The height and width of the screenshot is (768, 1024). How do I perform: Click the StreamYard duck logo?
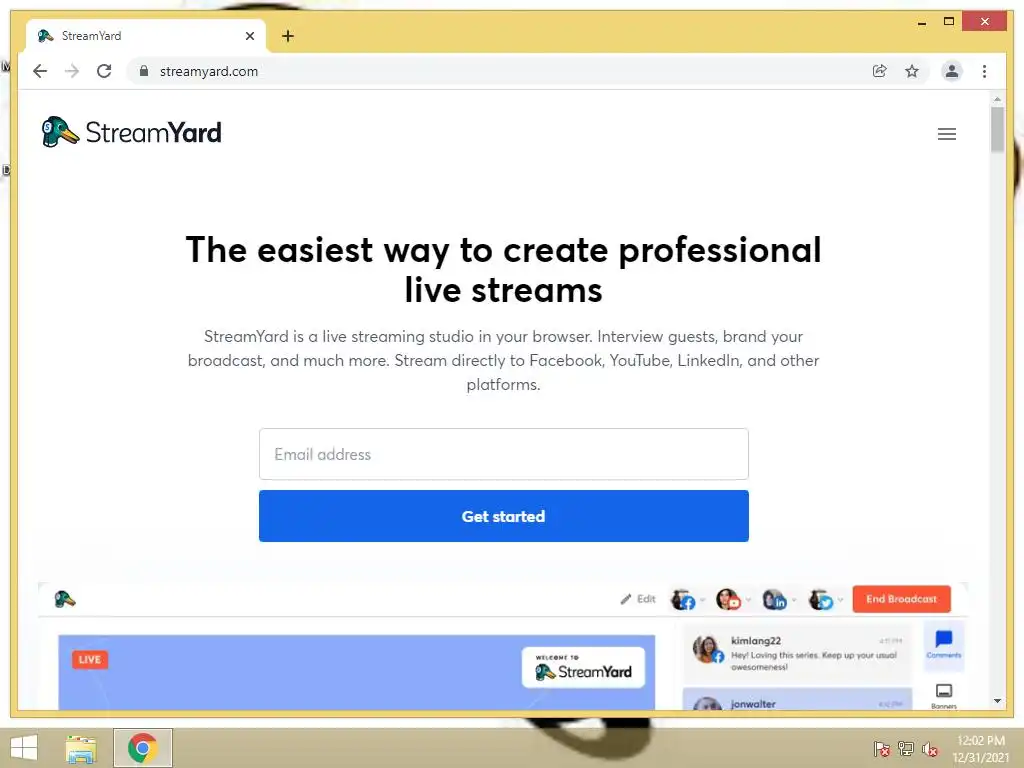(x=131, y=132)
